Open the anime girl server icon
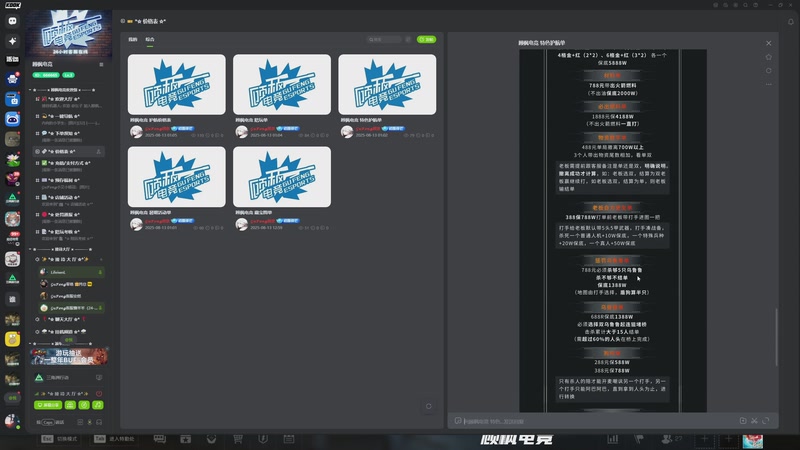Screen dimensions: 800x450 tap(12, 219)
